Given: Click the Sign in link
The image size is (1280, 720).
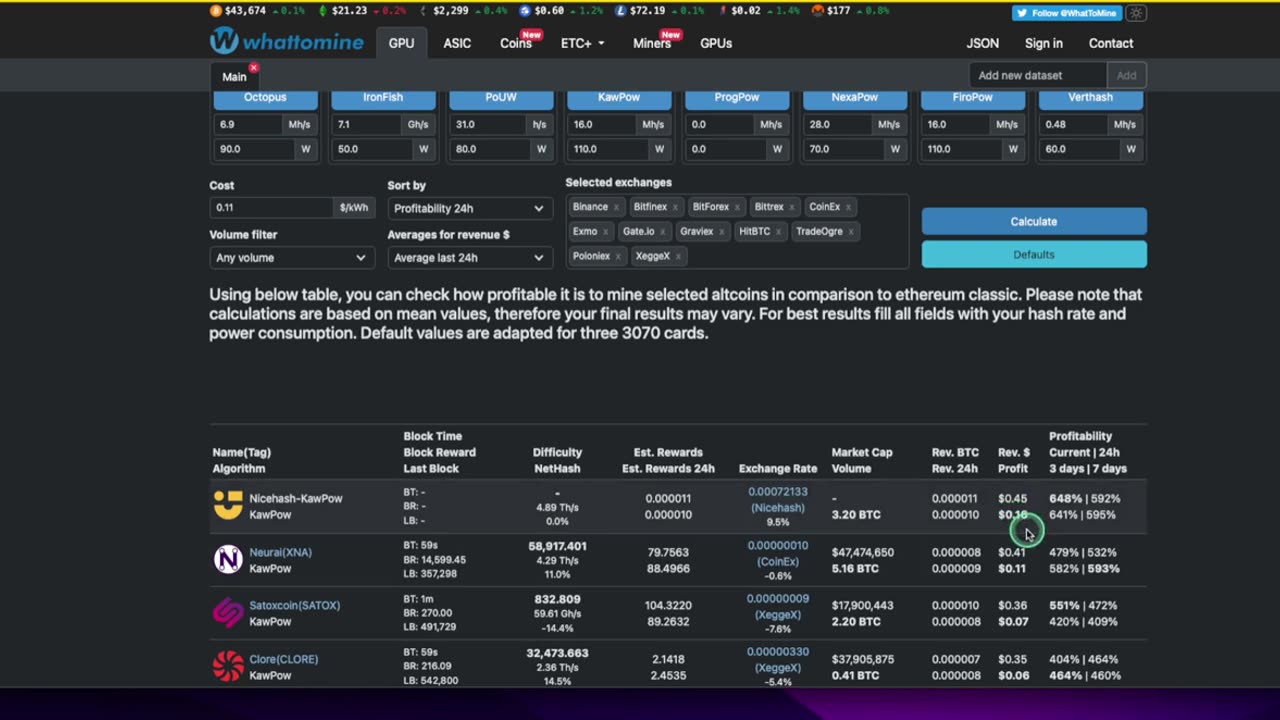Looking at the screenshot, I should pos(1044,43).
